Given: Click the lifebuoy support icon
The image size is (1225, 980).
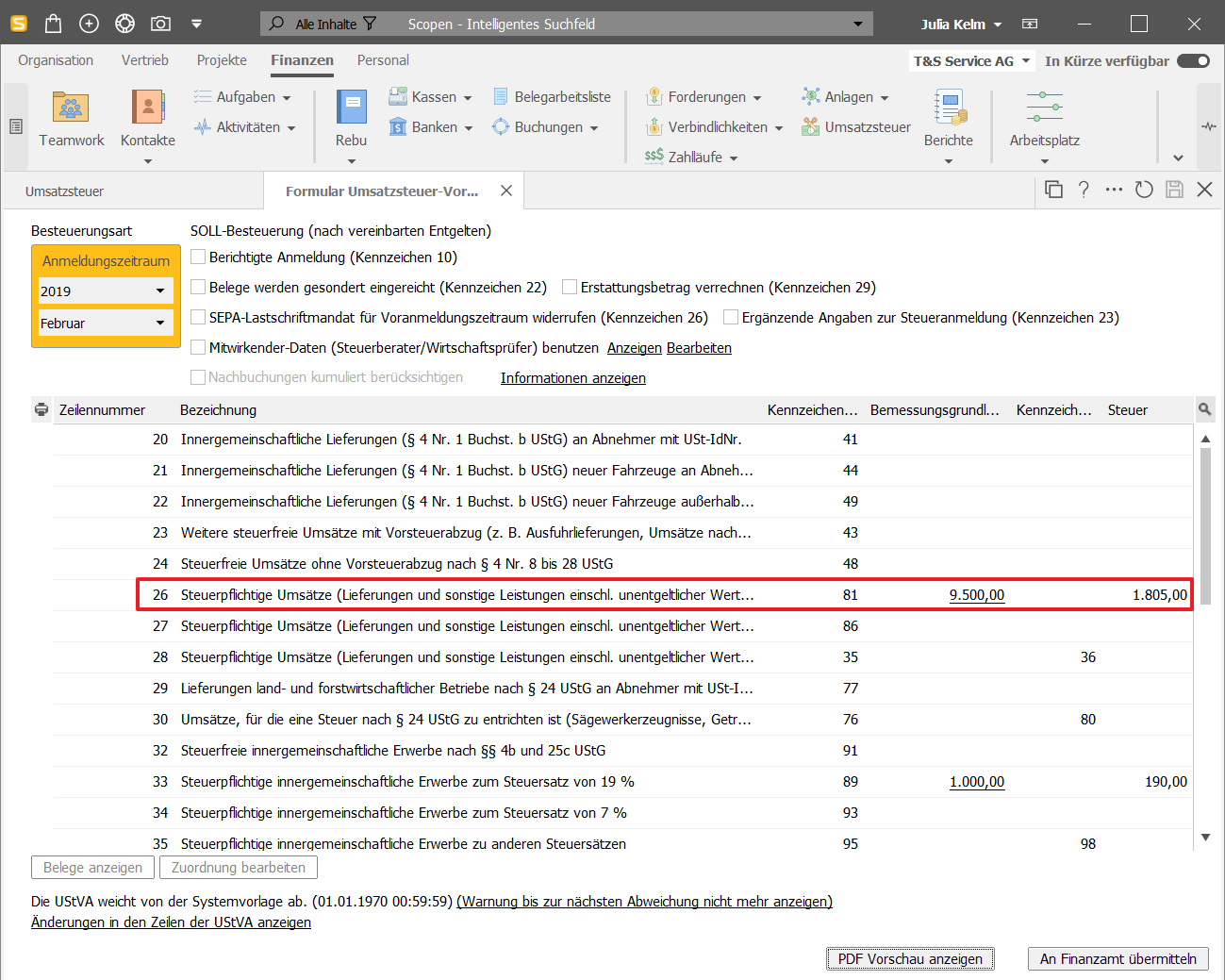Looking at the screenshot, I should pos(124,24).
